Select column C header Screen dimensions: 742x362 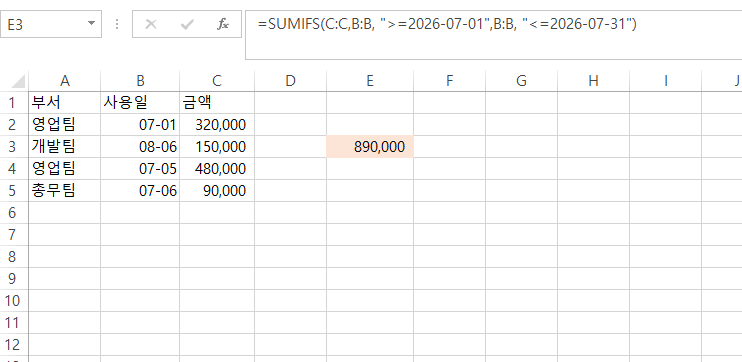pyautogui.click(x=217, y=81)
